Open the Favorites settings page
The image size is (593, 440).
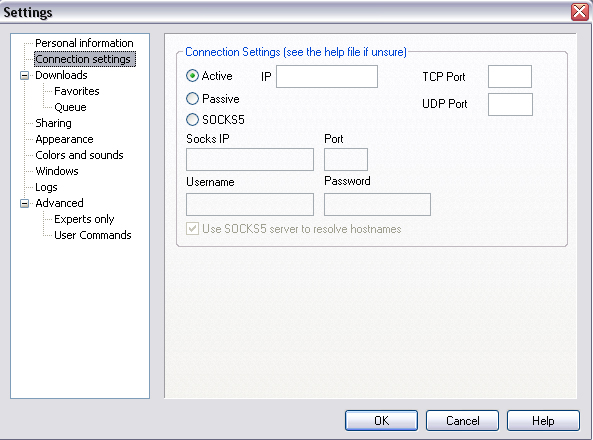point(77,91)
